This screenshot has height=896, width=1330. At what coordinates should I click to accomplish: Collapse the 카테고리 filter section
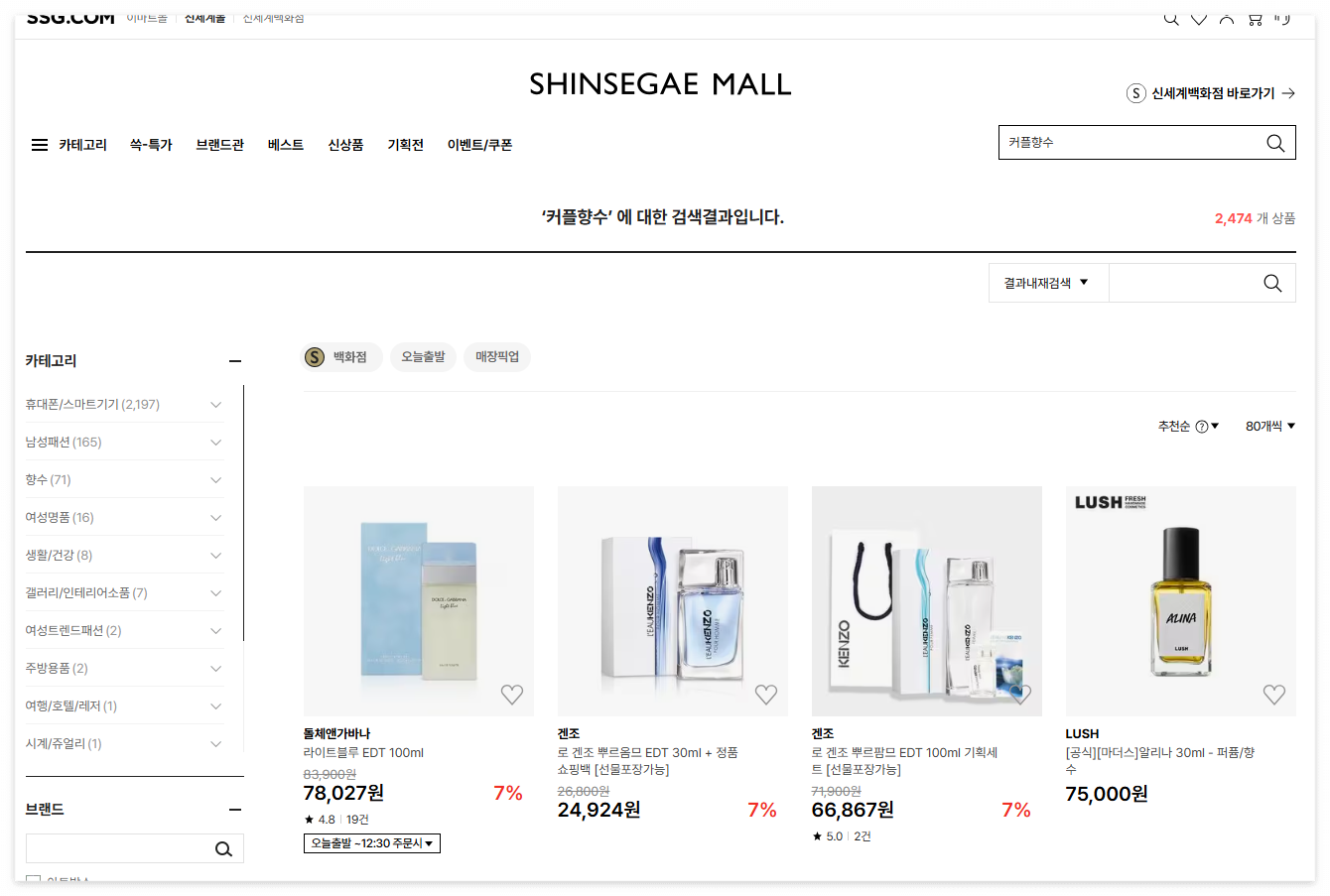(x=235, y=361)
